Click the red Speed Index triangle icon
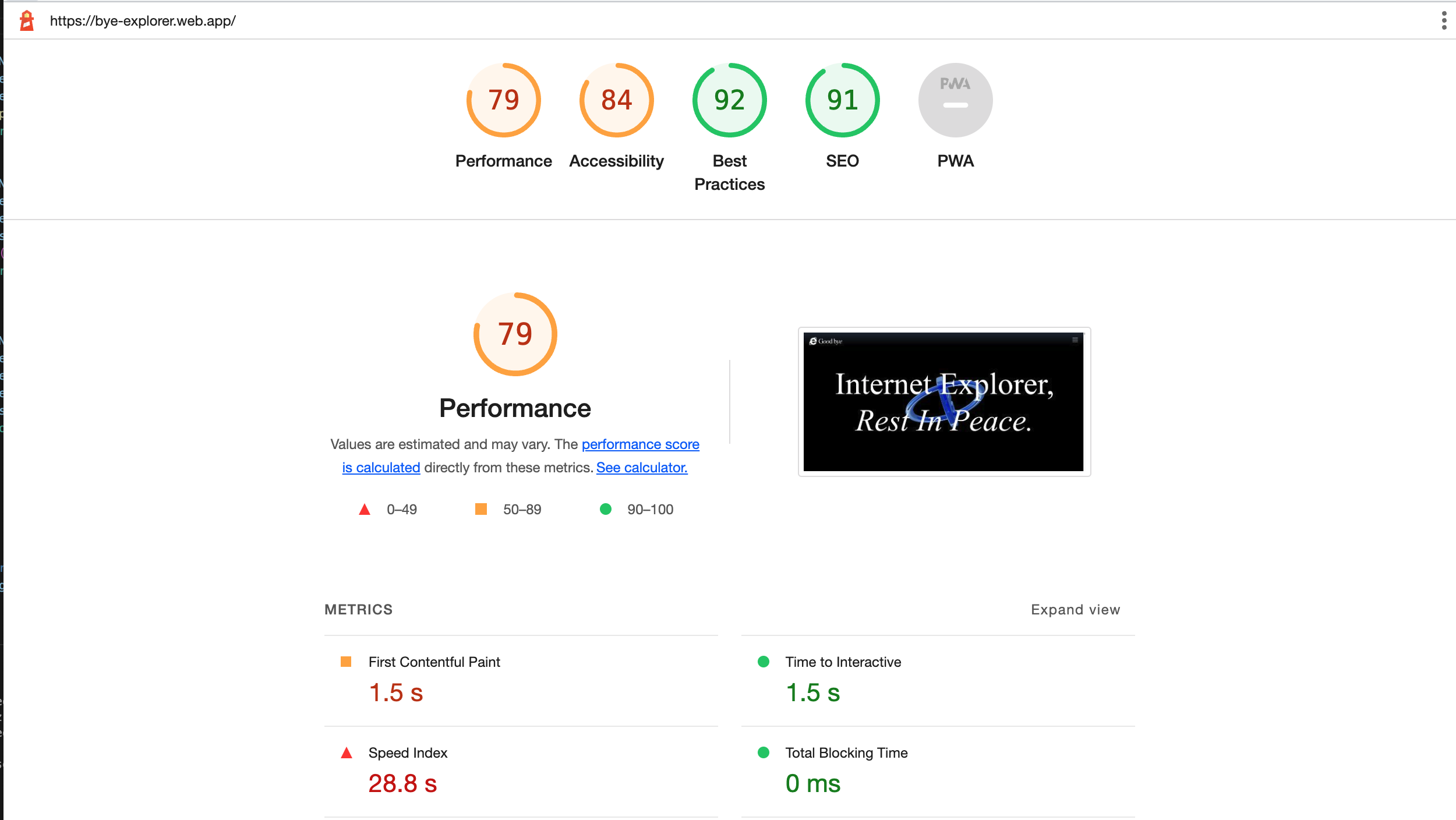Viewport: 1456px width, 820px height. click(347, 752)
